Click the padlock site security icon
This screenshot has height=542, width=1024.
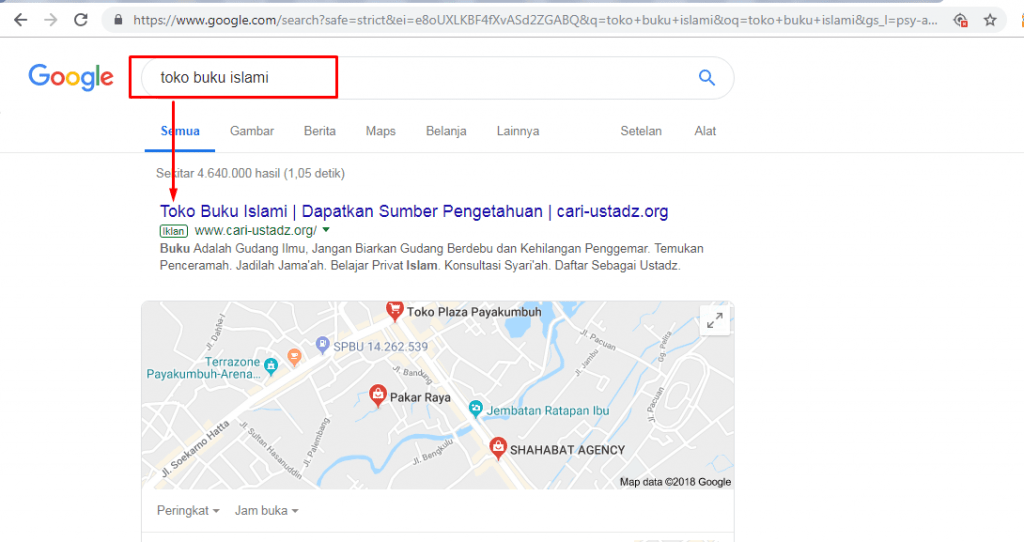[118, 20]
